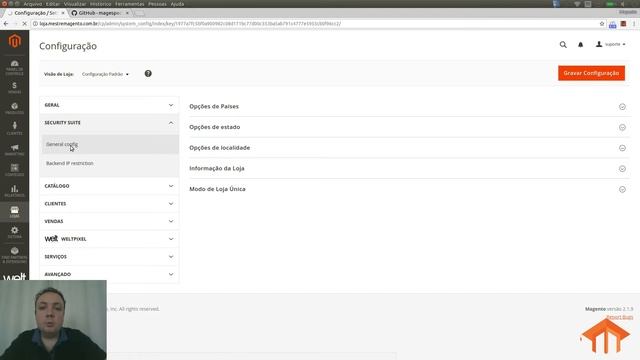Image resolution: width=640 pixels, height=360 pixels.
Task: Open the Relatórios bar chart sidebar icon
Action: point(14,191)
